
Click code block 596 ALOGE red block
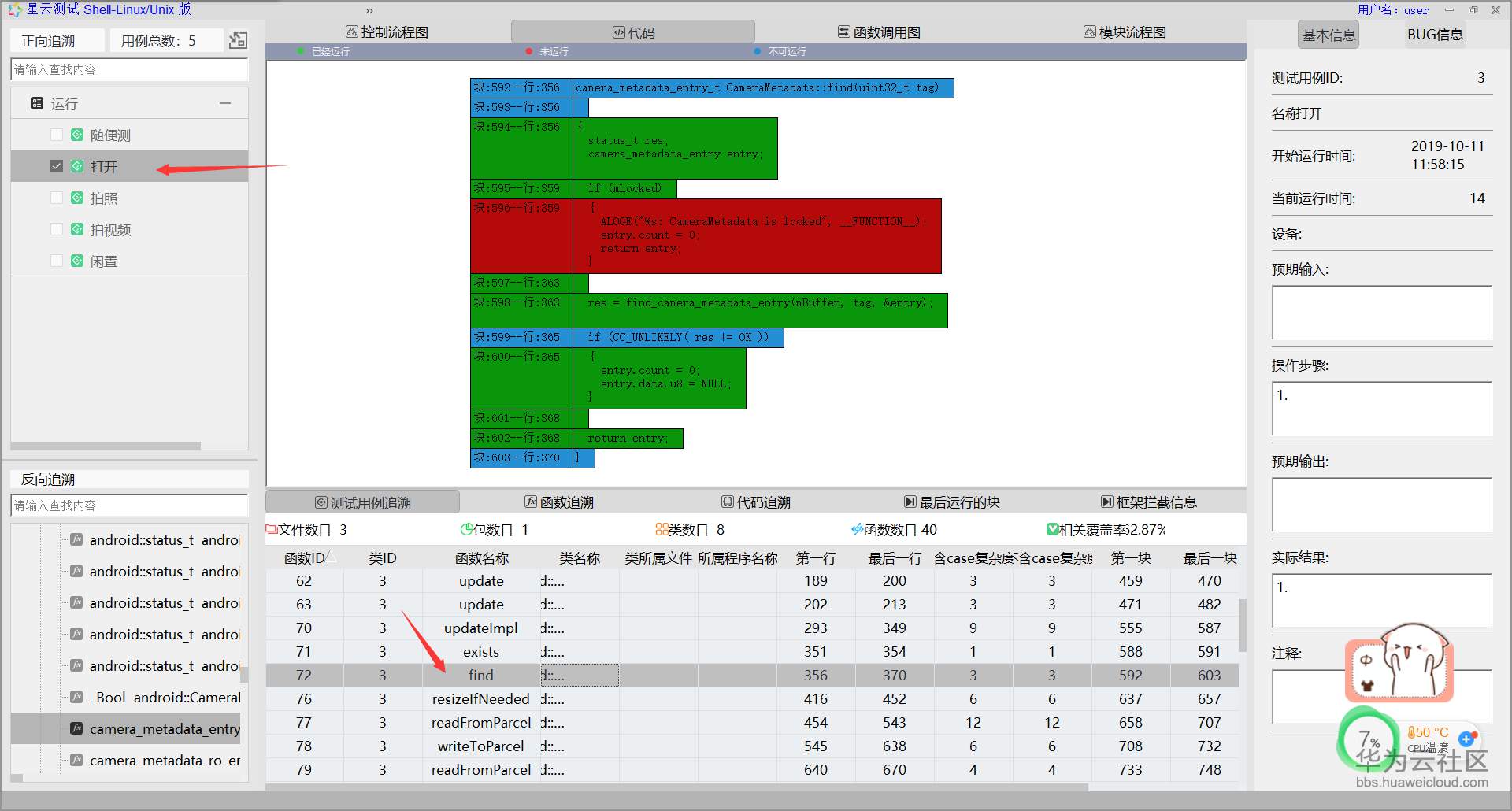(706, 235)
